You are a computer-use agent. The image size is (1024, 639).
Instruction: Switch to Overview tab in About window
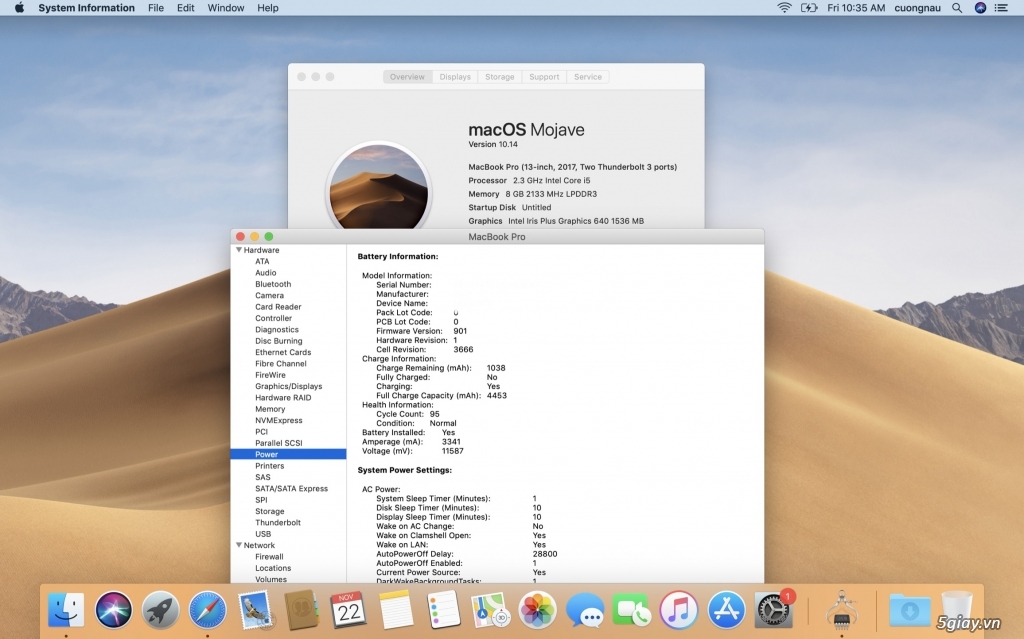pyautogui.click(x=407, y=76)
